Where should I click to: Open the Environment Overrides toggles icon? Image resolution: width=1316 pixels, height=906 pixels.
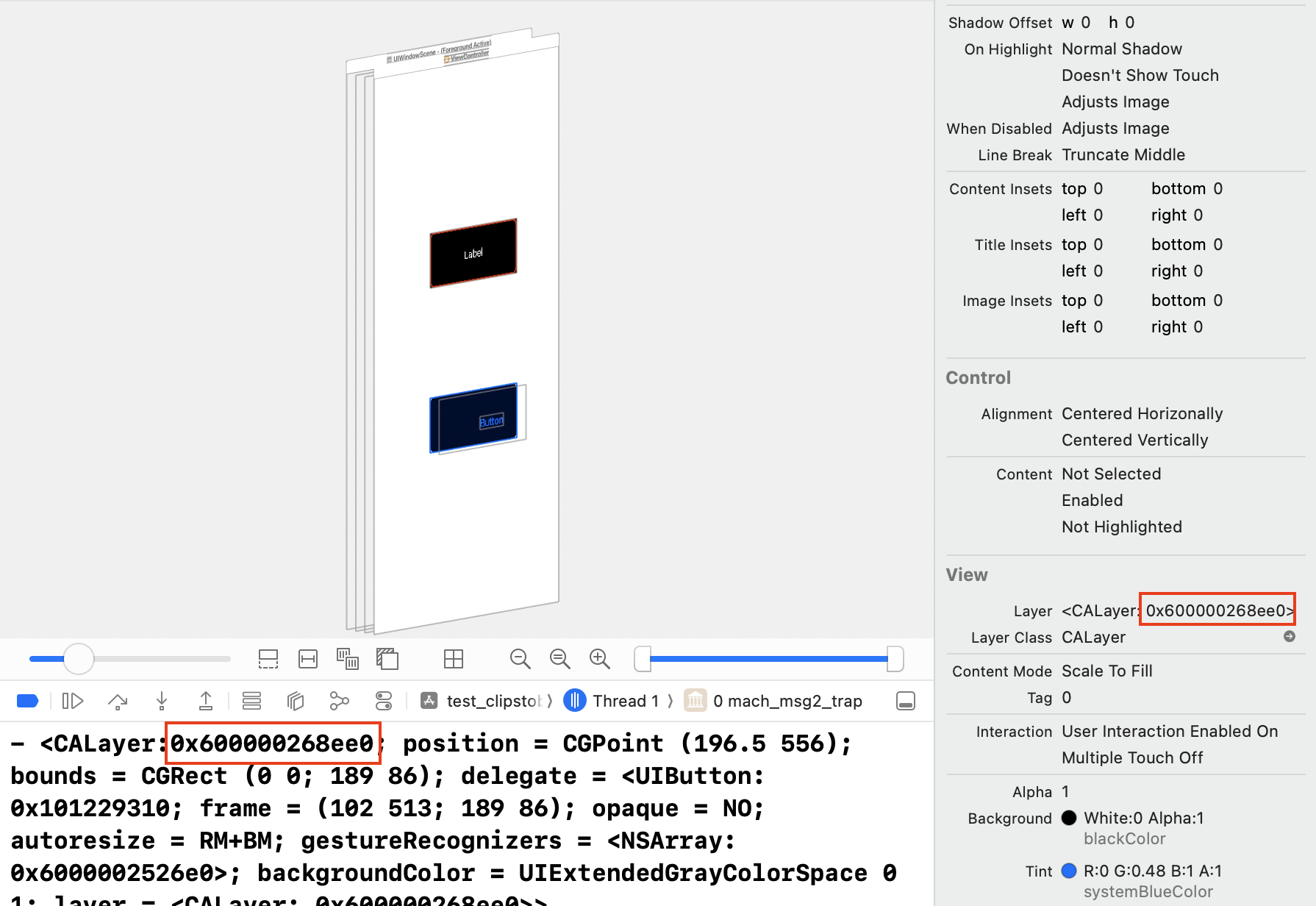(384, 701)
